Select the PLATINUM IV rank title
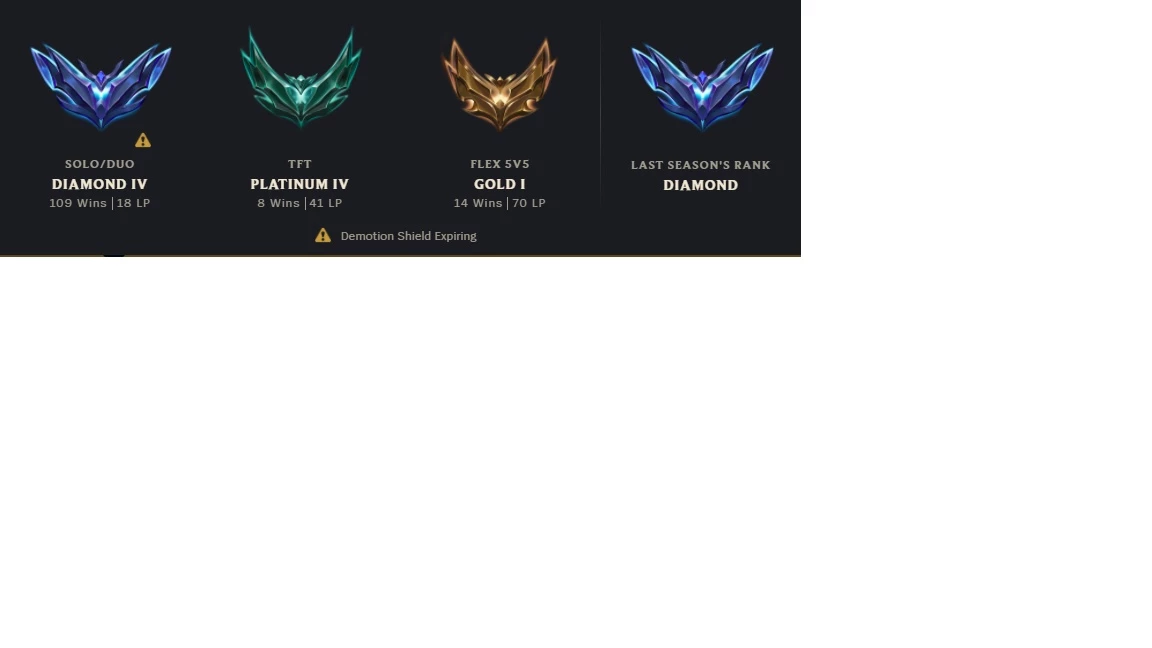Viewport: 1152px width, 648px height. coord(300,184)
